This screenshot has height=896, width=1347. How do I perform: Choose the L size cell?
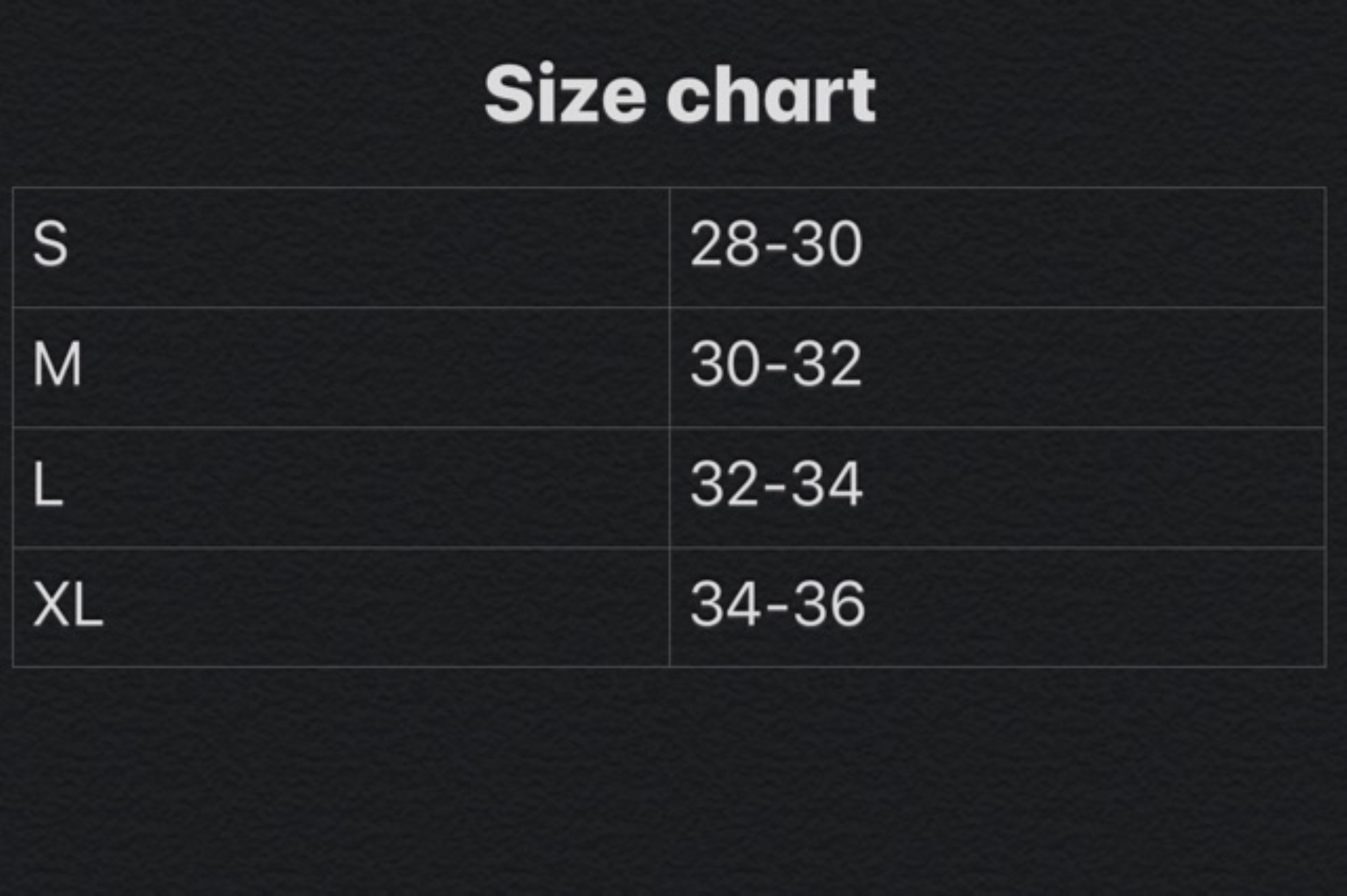point(48,484)
